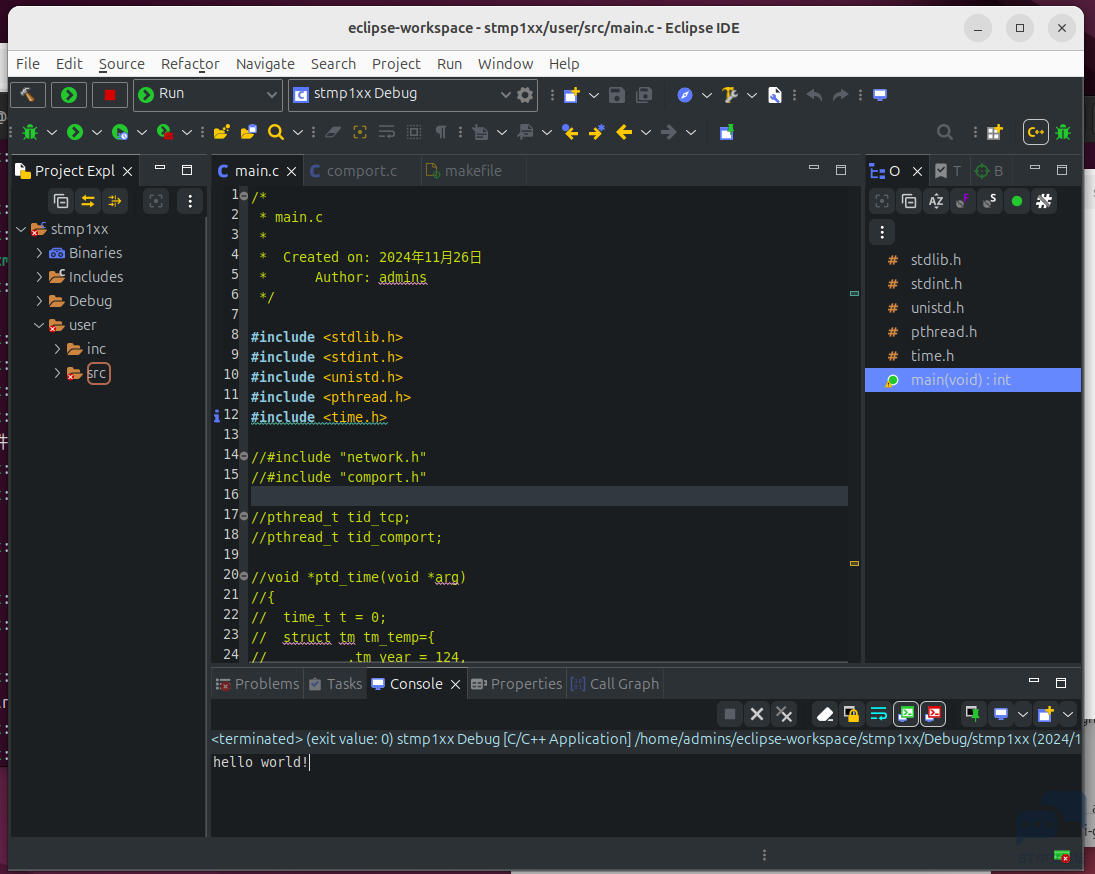Collapse comment fold at line 1

pos(244,196)
